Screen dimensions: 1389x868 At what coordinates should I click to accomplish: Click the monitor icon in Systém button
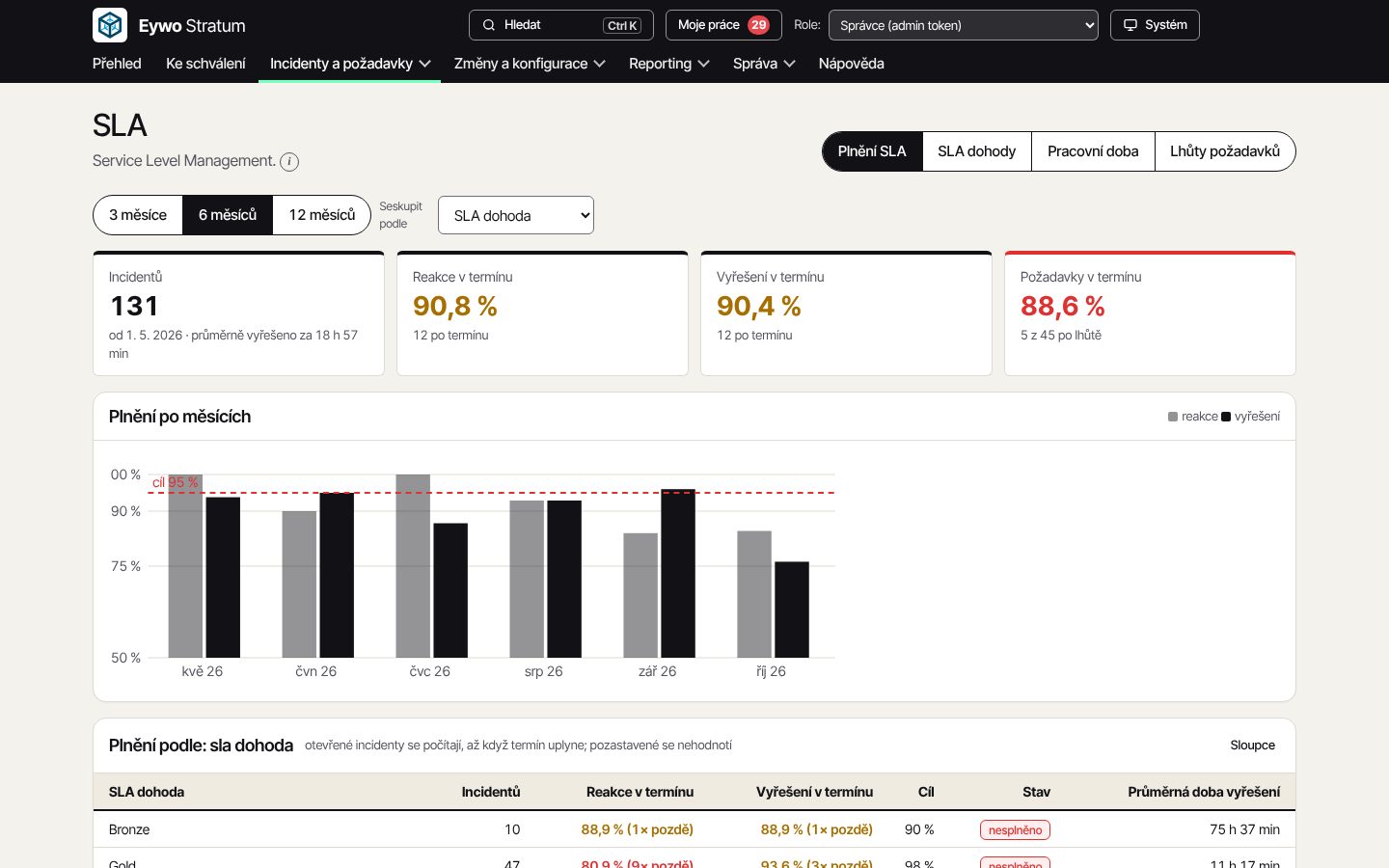tap(1130, 25)
